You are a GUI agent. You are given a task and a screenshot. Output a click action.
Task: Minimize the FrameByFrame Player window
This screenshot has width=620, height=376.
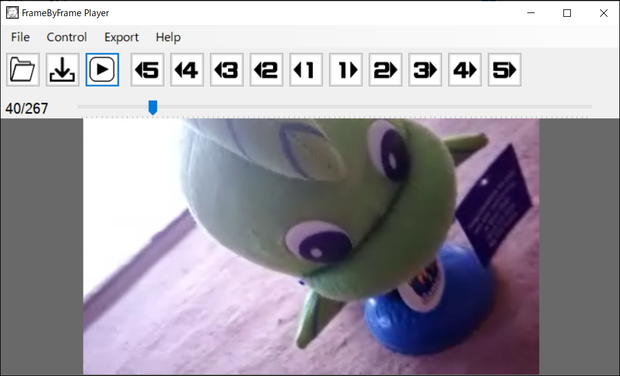[x=531, y=13]
